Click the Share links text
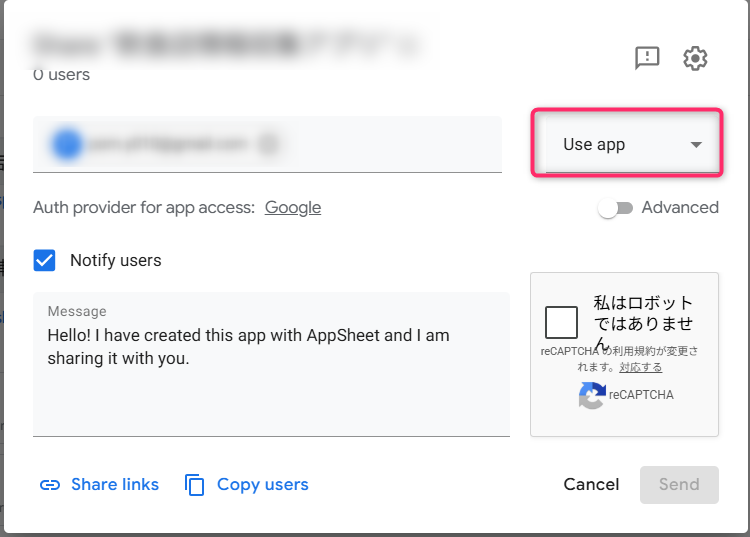The height and width of the screenshot is (537, 750). (x=115, y=485)
